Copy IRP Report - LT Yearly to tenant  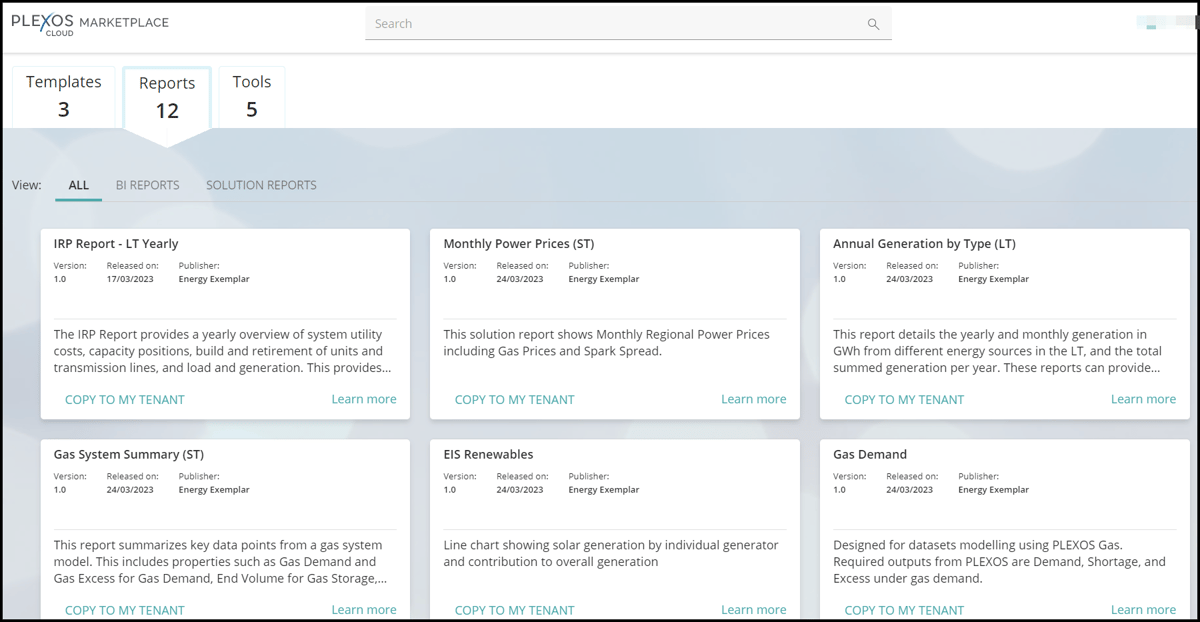(x=125, y=399)
